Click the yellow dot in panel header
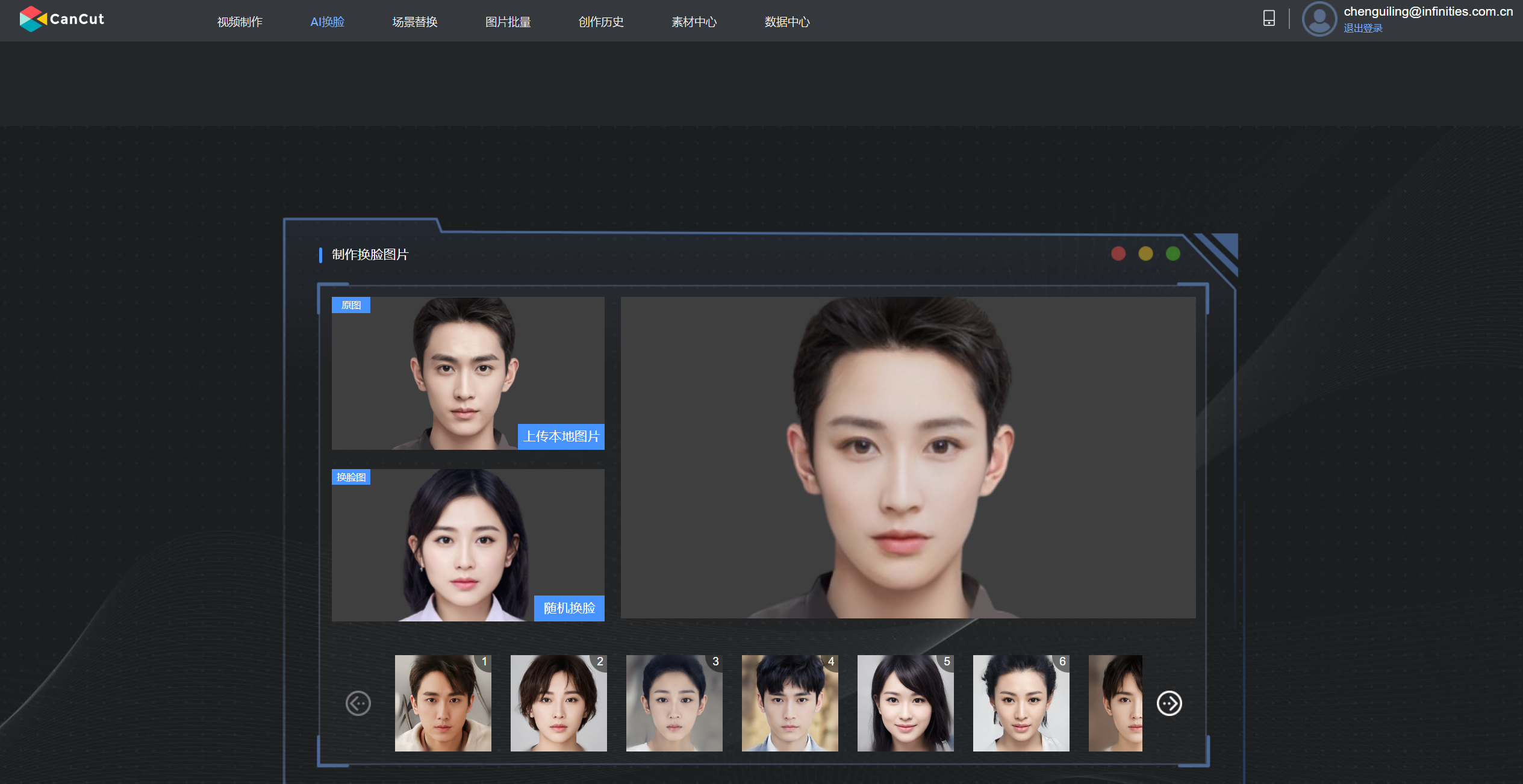This screenshot has width=1523, height=784. pyautogui.click(x=1145, y=254)
